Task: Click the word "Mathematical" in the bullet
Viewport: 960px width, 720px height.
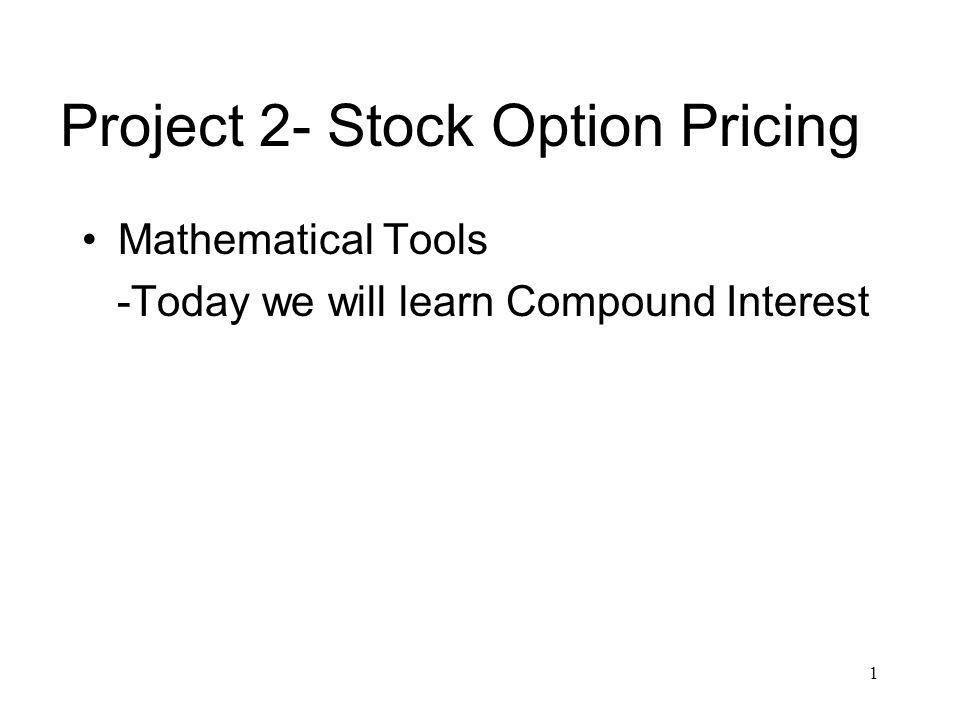Action: (x=246, y=239)
